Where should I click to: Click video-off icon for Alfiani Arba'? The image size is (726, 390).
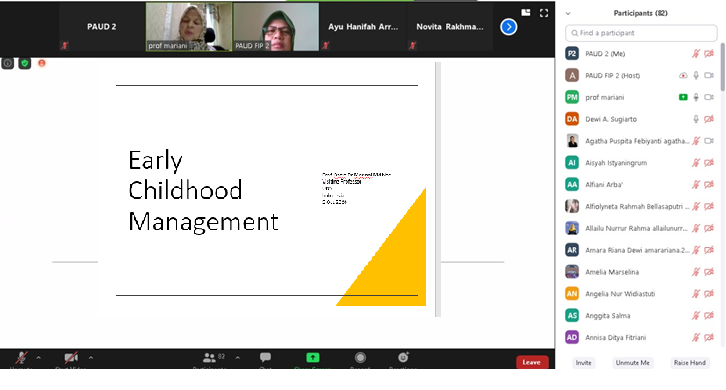[x=709, y=184]
